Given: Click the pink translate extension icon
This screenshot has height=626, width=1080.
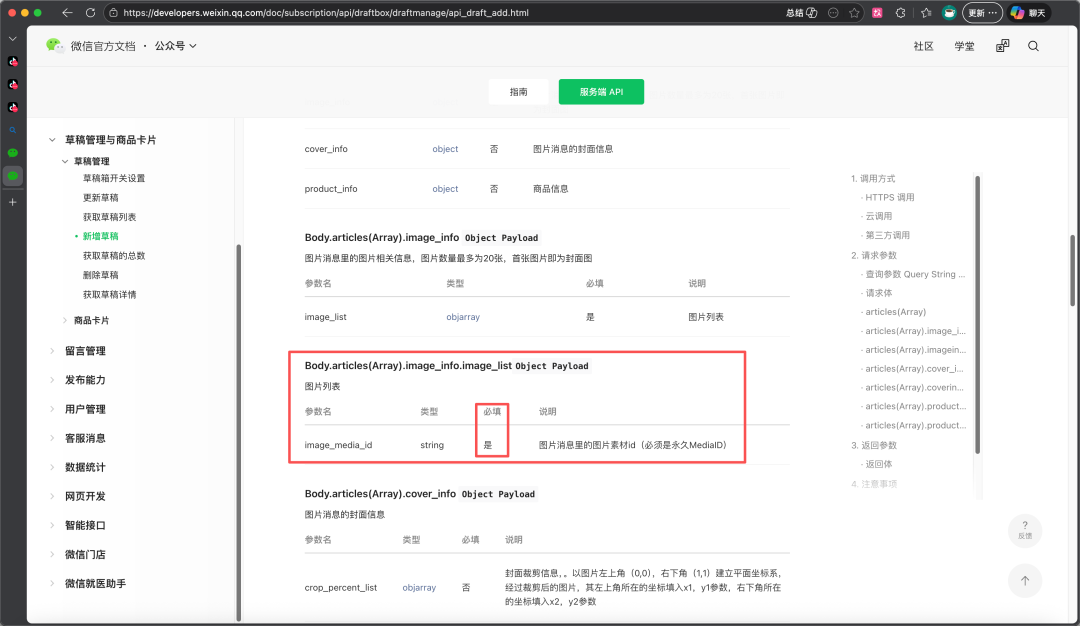Looking at the screenshot, I should pos(877,12).
